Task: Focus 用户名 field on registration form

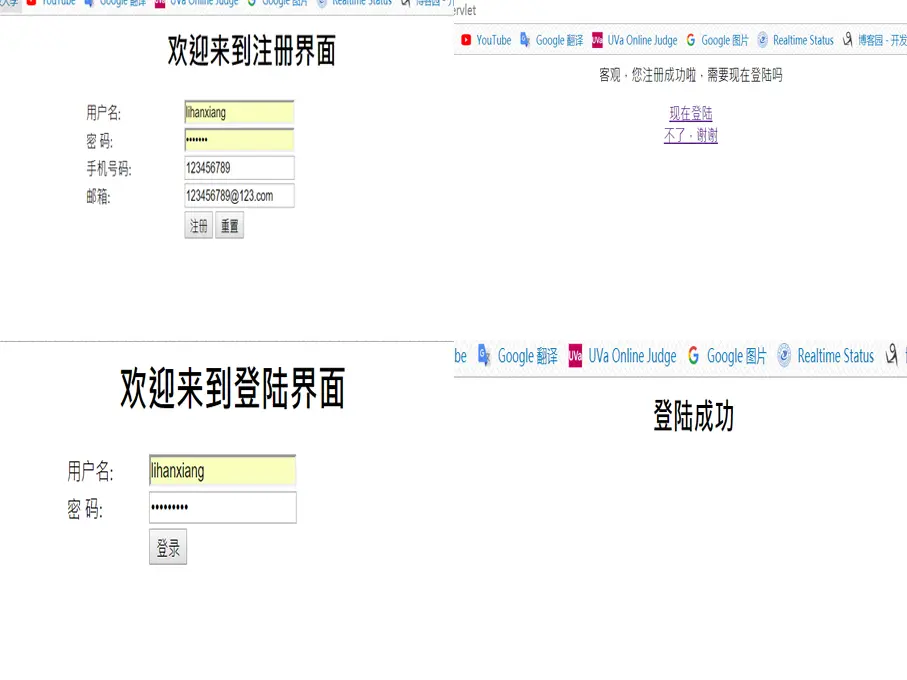Action: pyautogui.click(x=239, y=112)
